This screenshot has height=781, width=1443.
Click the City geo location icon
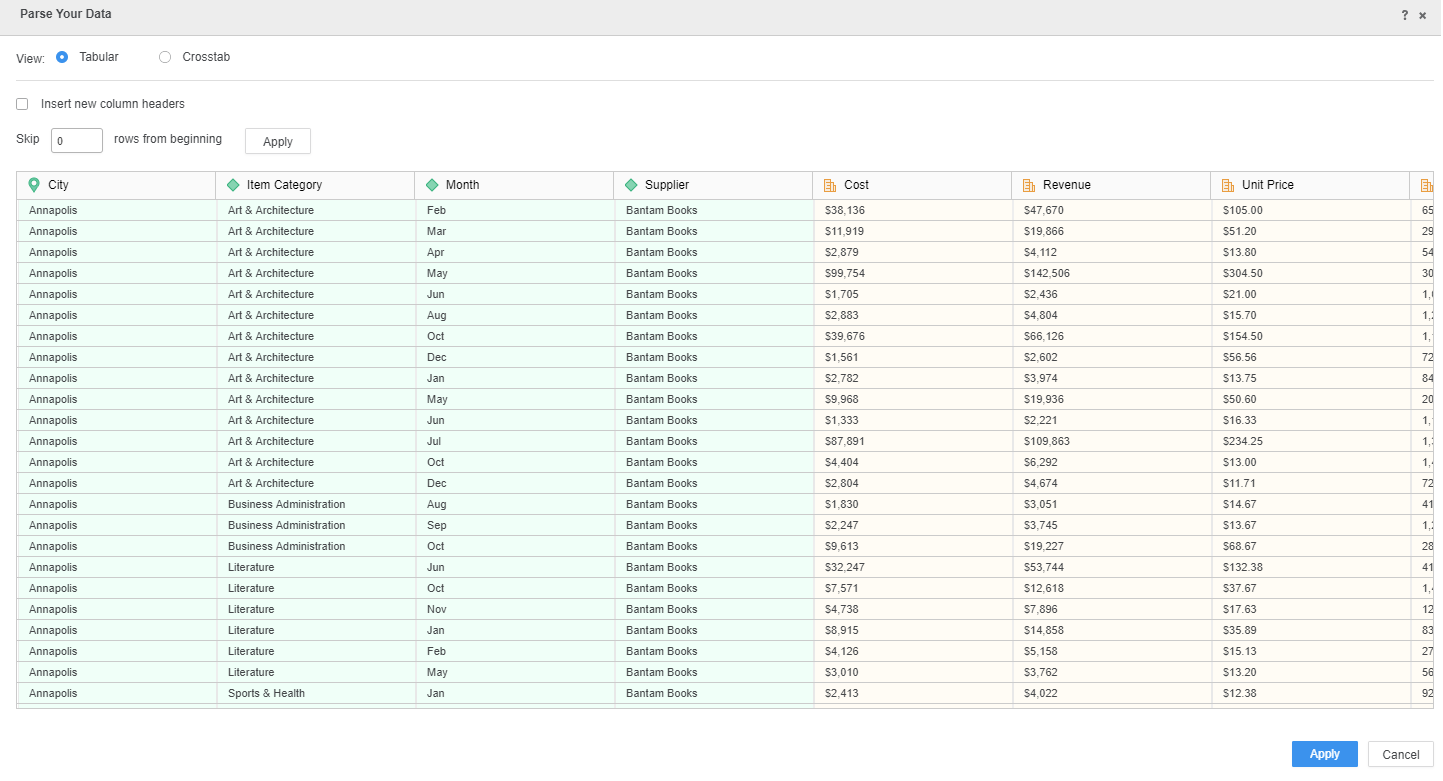34,185
